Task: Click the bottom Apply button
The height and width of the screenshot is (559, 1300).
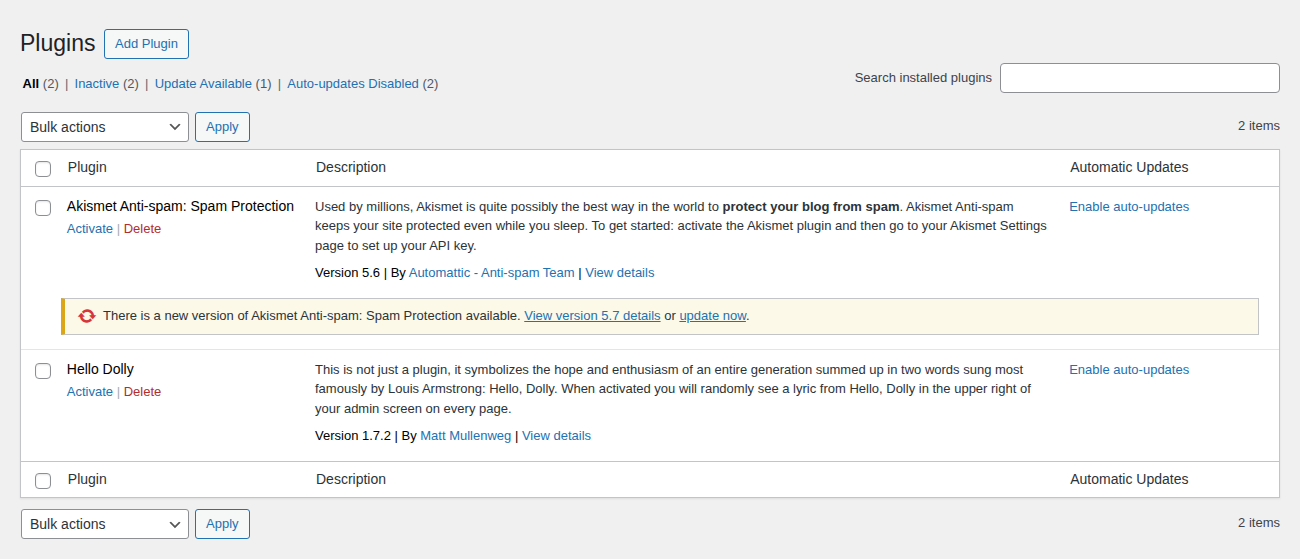Action: click(x=222, y=524)
